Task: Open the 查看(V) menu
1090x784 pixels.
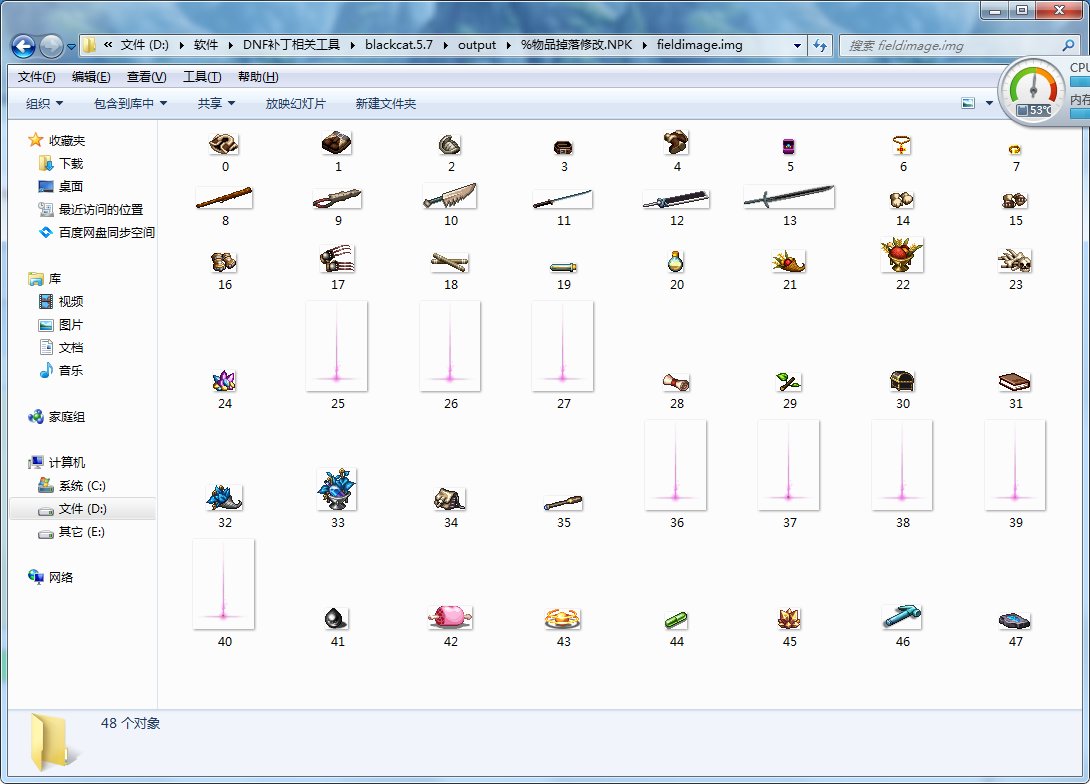Action: pos(146,77)
